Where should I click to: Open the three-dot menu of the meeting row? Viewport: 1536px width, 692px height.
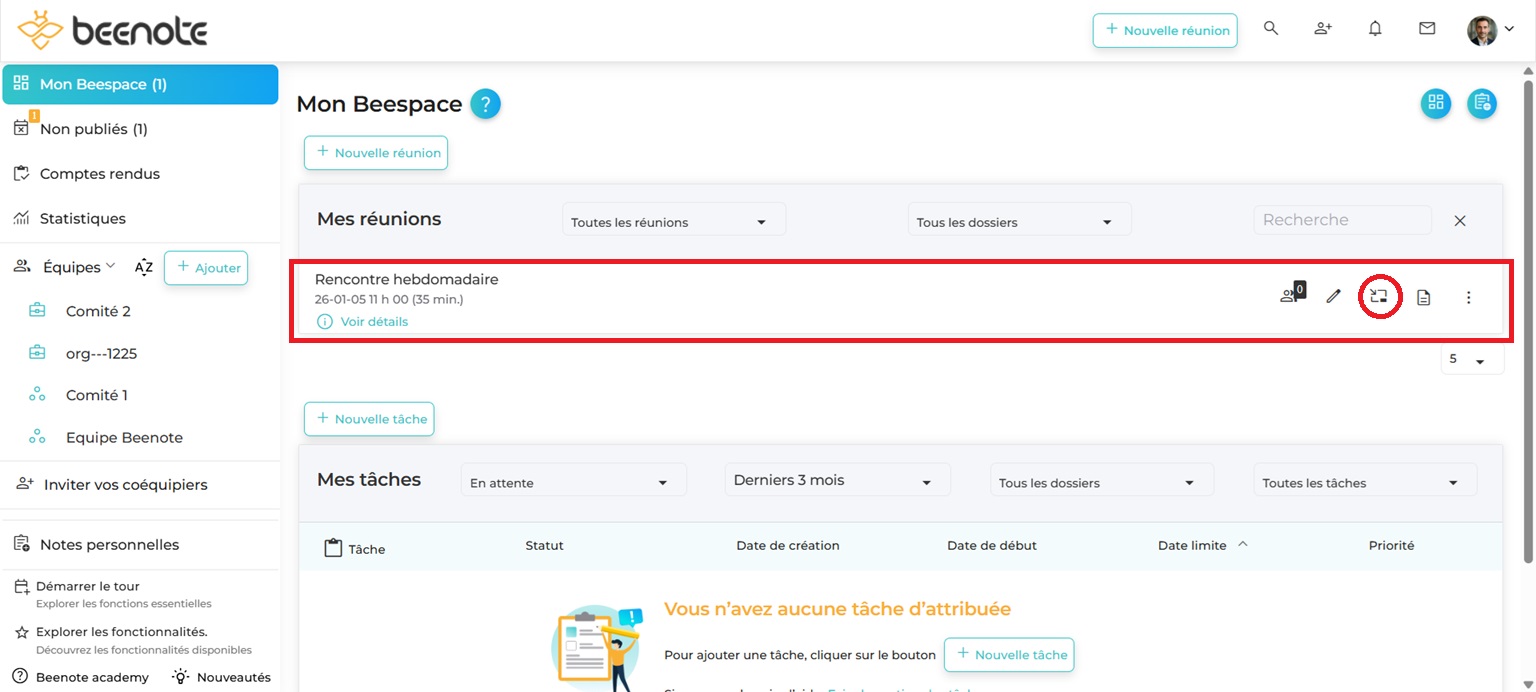1468,297
